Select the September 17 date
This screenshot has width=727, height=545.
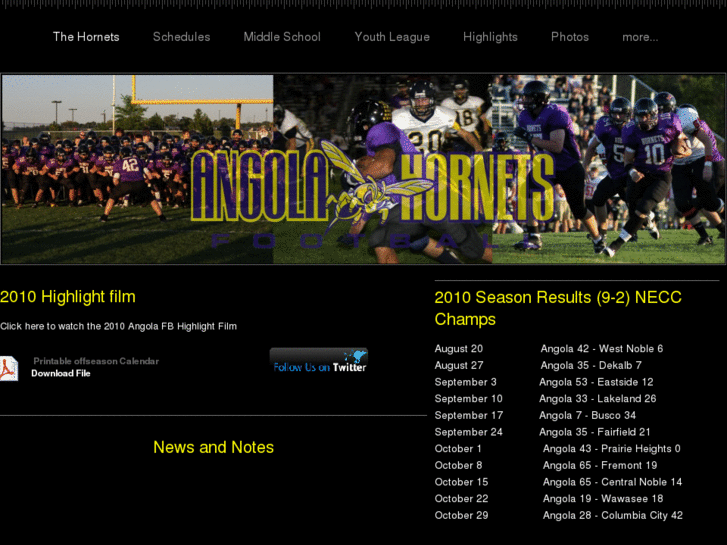point(469,415)
